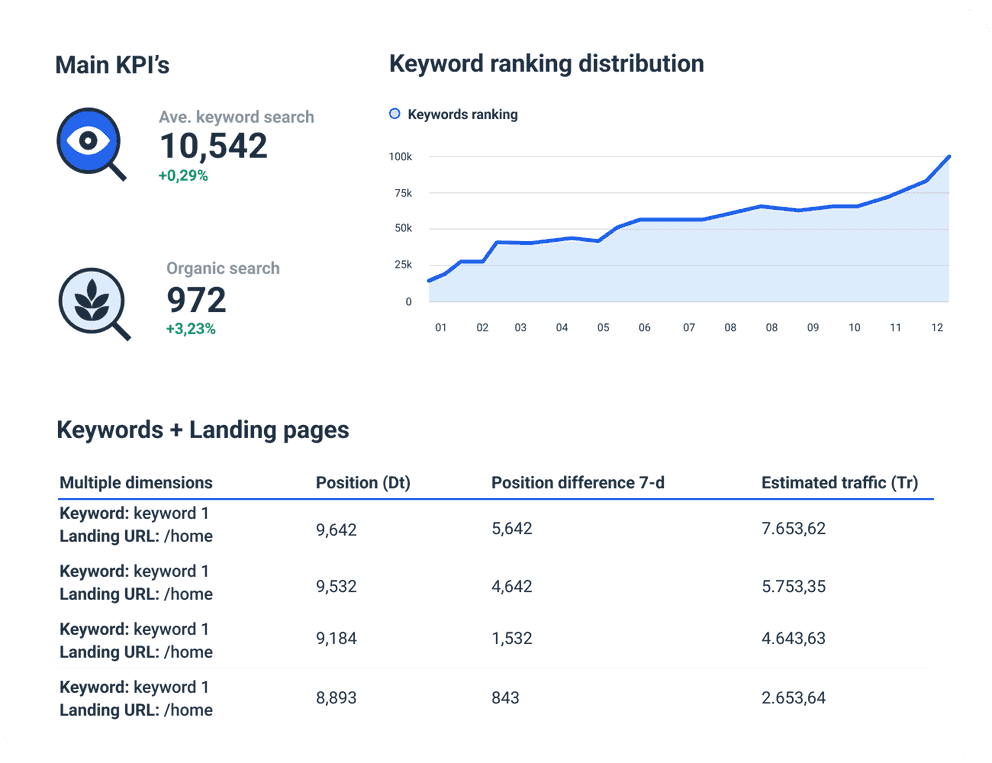Select the chart peak at month 12
This screenshot has height=763, width=992.
(948, 157)
